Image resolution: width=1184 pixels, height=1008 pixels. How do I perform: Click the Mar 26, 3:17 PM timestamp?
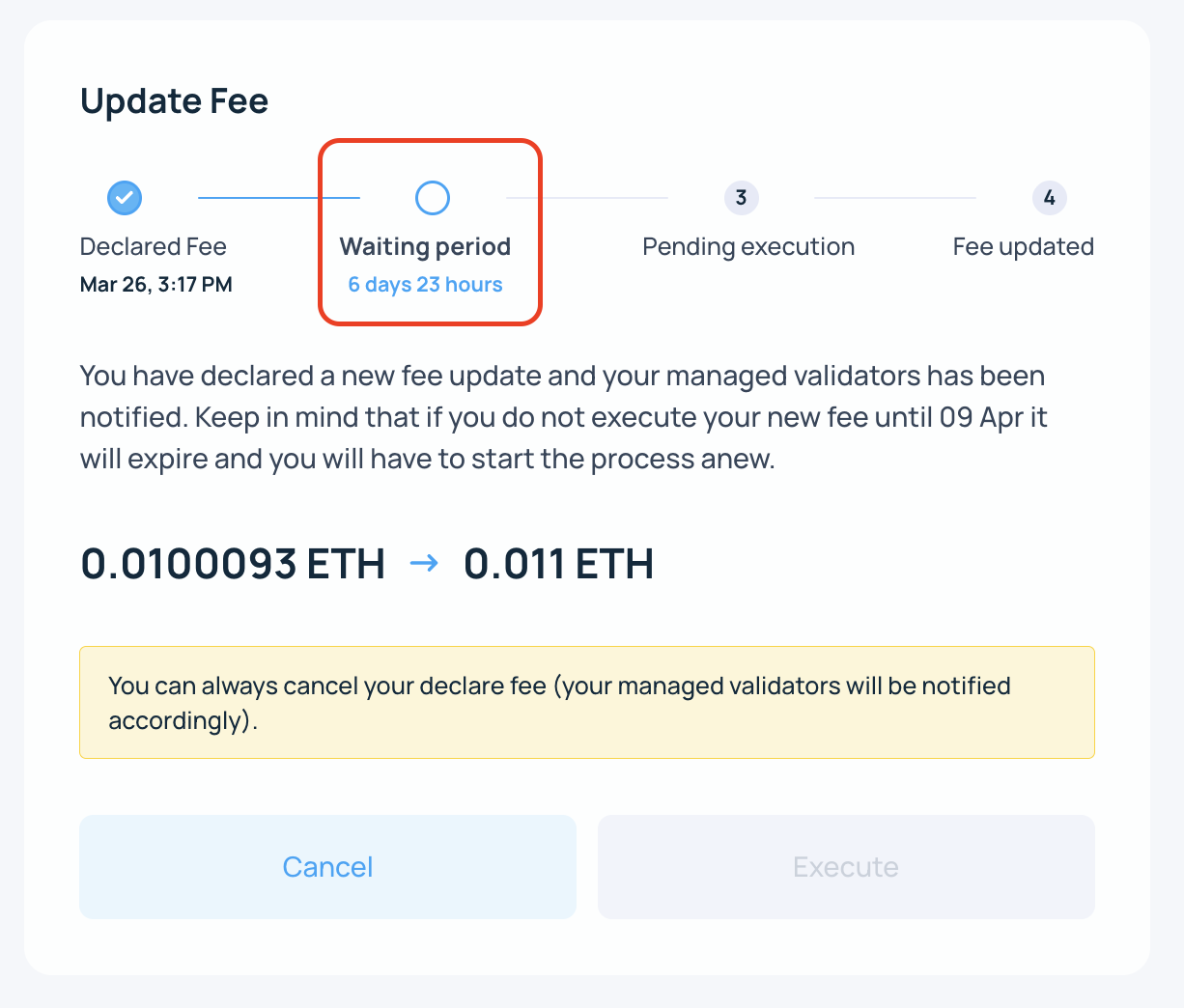click(155, 285)
